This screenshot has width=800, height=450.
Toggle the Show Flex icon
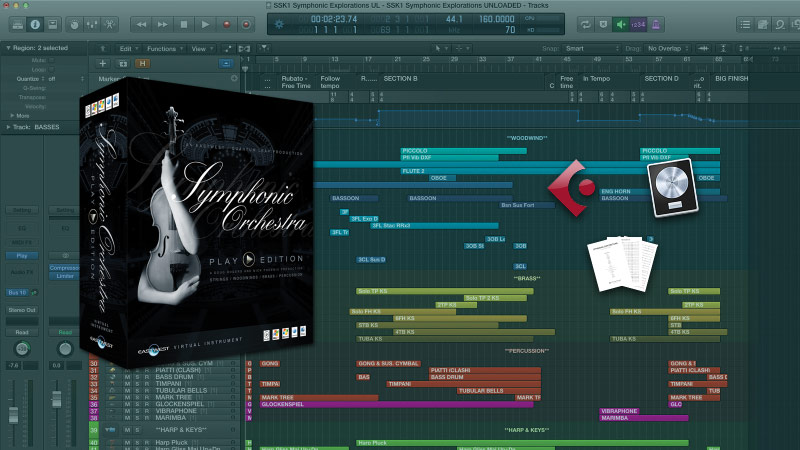pos(244,48)
